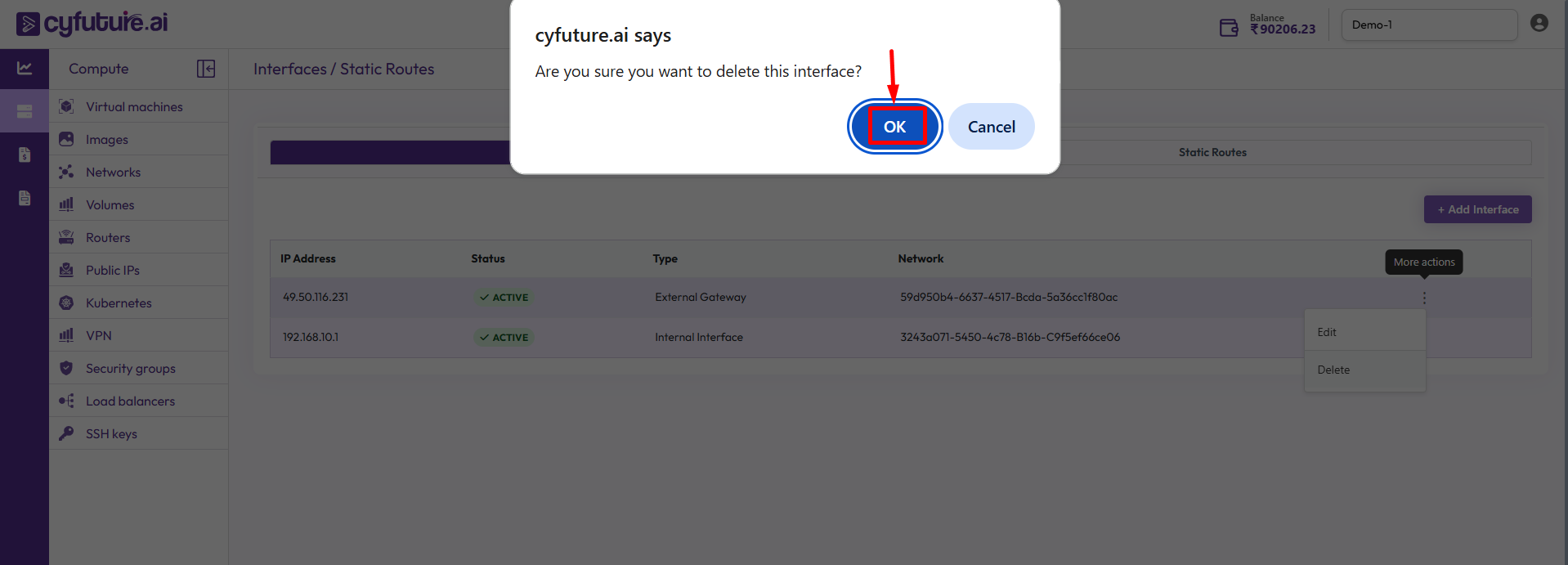Image resolution: width=1568 pixels, height=565 pixels.
Task: Switch to the Static Routes tab
Action: [1212, 153]
